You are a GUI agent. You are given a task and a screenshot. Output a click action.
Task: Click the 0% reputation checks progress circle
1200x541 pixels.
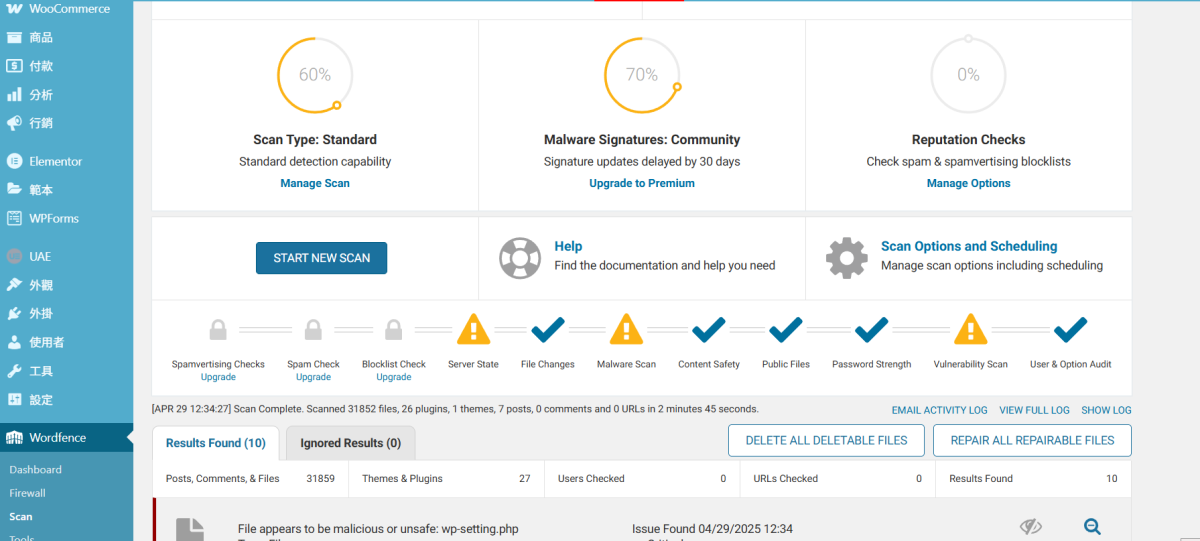pos(968,75)
